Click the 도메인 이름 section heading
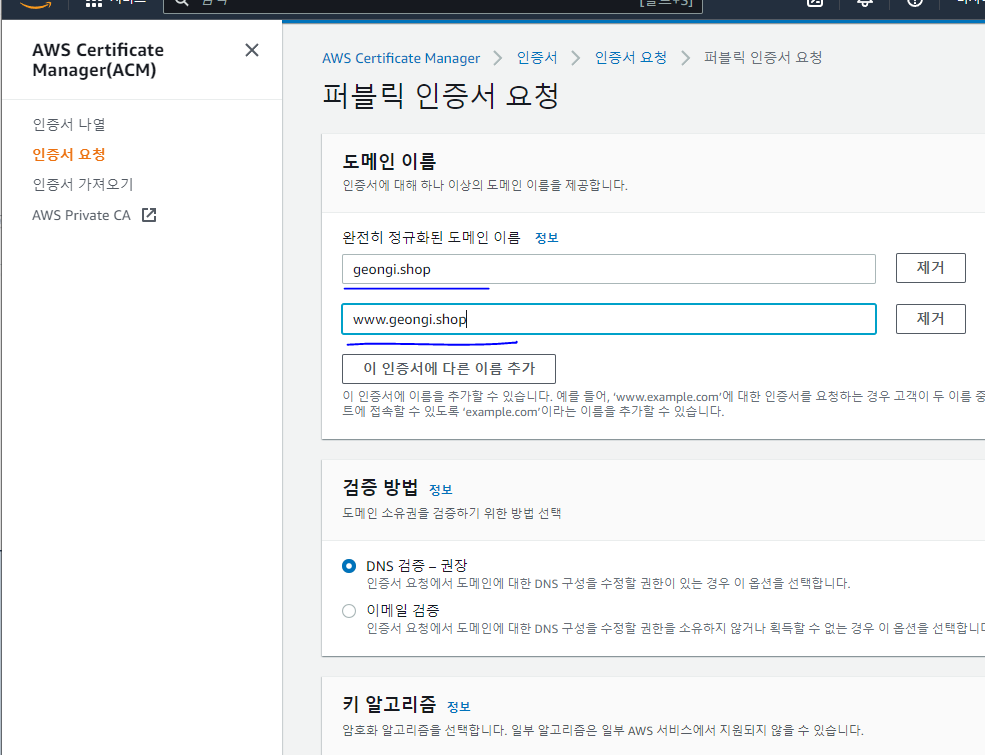985x755 pixels. pyautogui.click(x=389, y=161)
